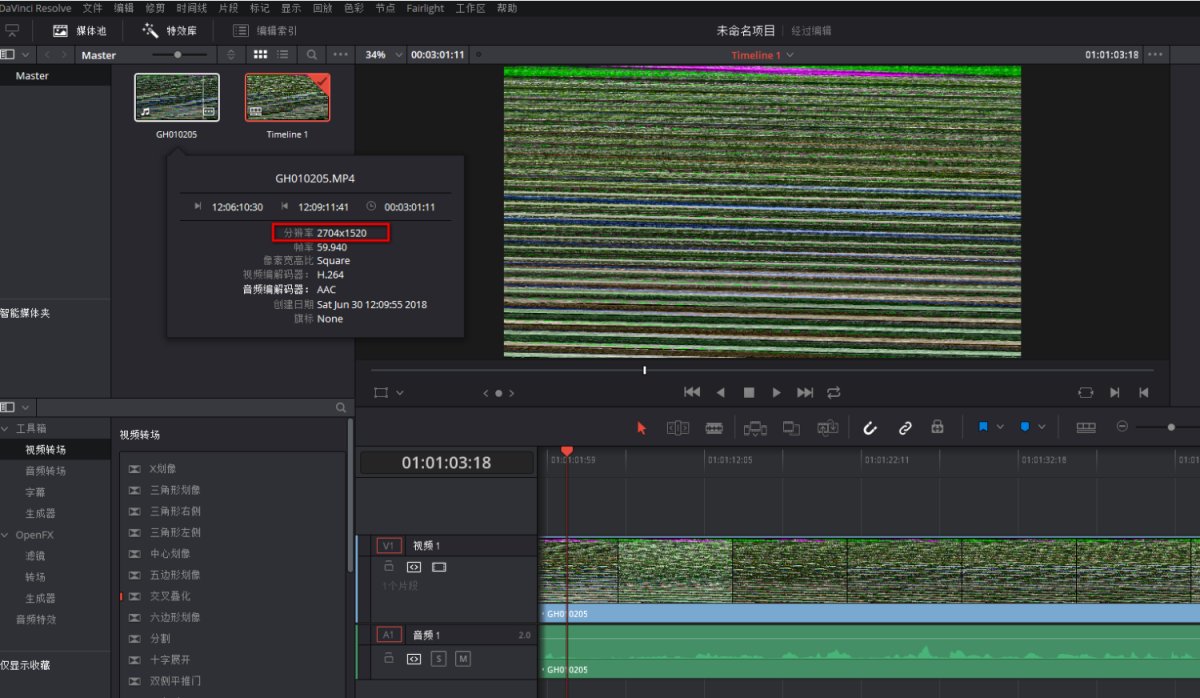Adjust media pool thumbnail size slider
This screenshot has width=1200, height=698.
click(x=180, y=55)
